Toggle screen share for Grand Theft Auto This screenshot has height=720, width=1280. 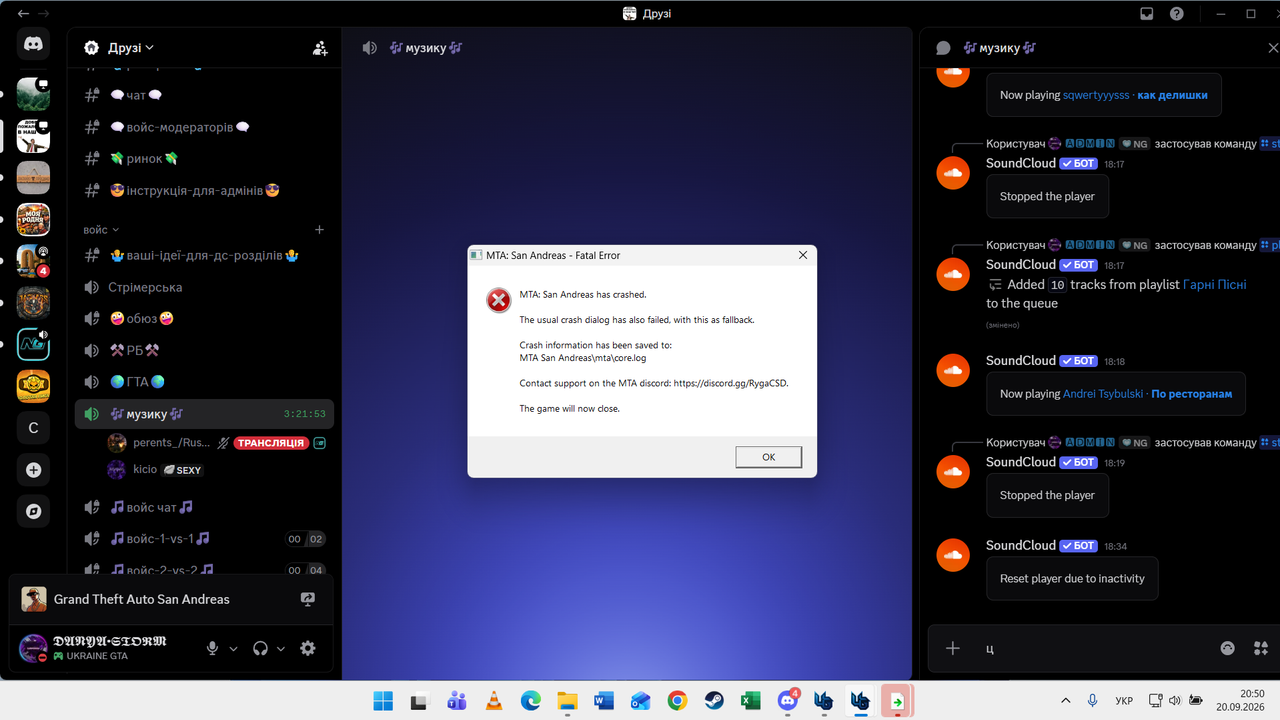point(308,599)
